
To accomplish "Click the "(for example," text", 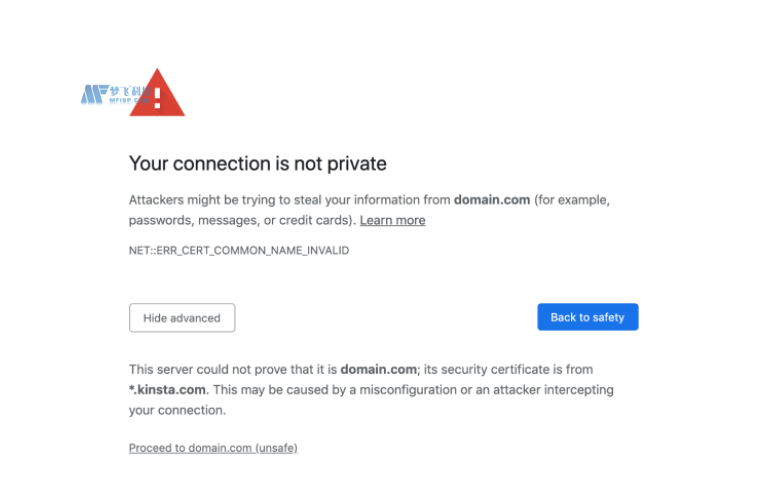I will (572, 200).
